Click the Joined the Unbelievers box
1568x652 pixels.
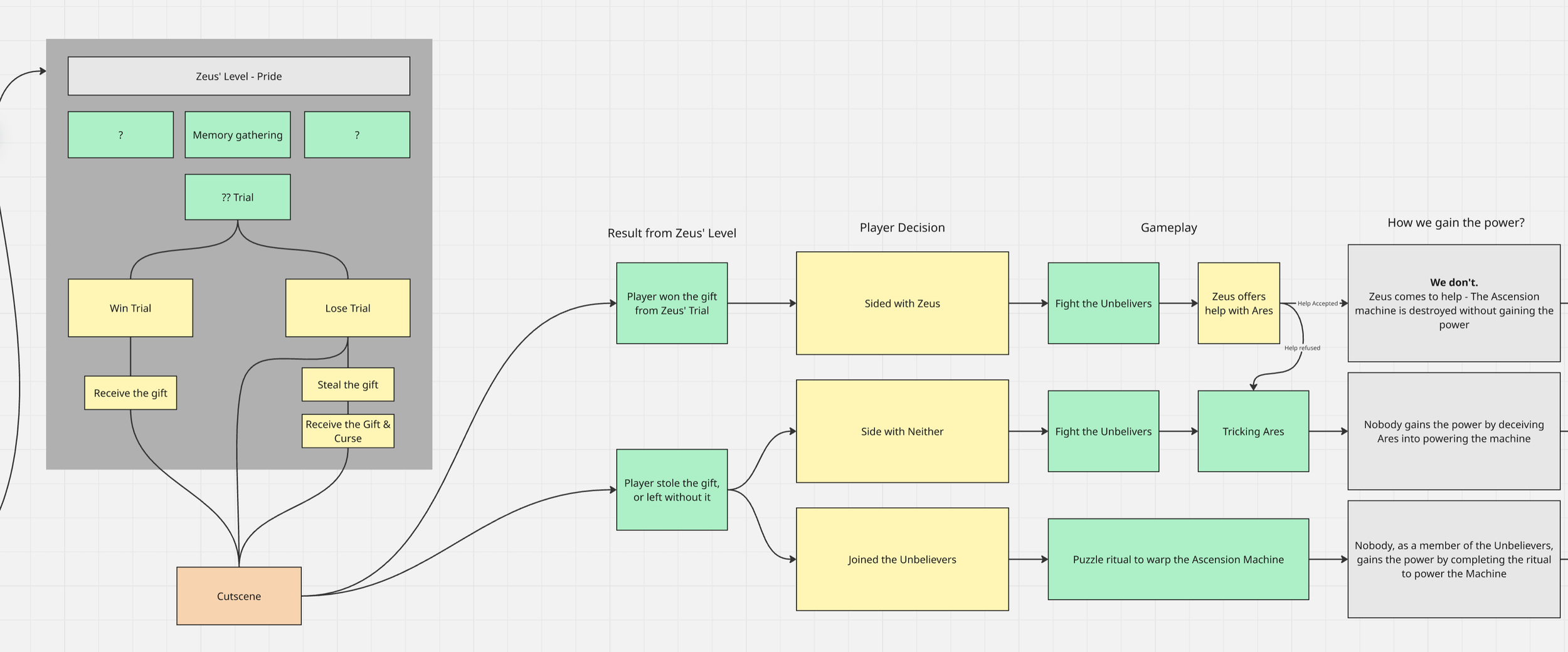click(x=901, y=559)
